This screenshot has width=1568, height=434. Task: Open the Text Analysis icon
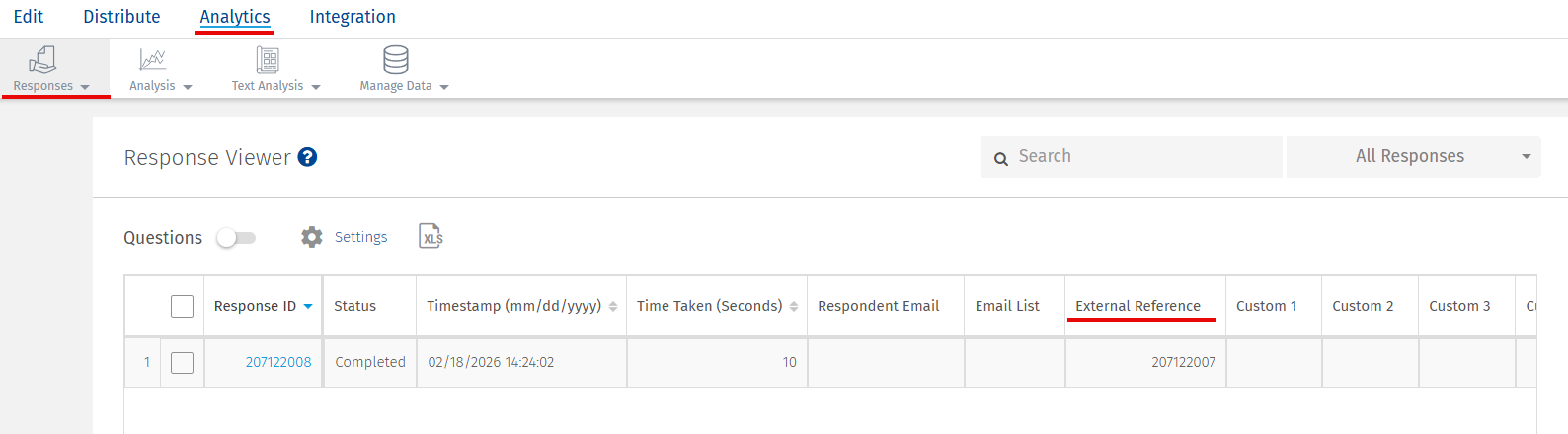[x=268, y=60]
